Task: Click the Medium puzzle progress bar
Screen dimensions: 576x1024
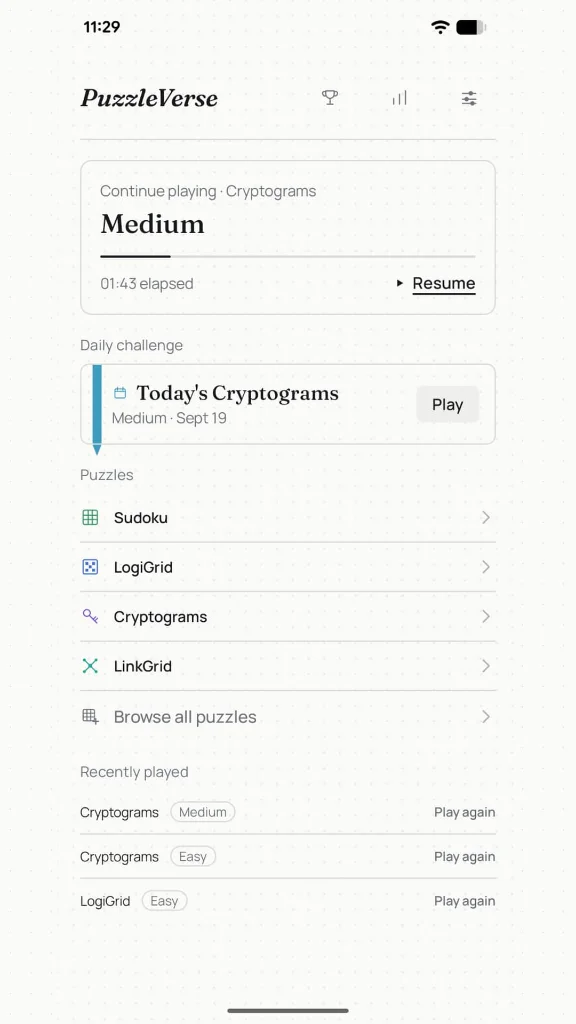Action: point(288,257)
